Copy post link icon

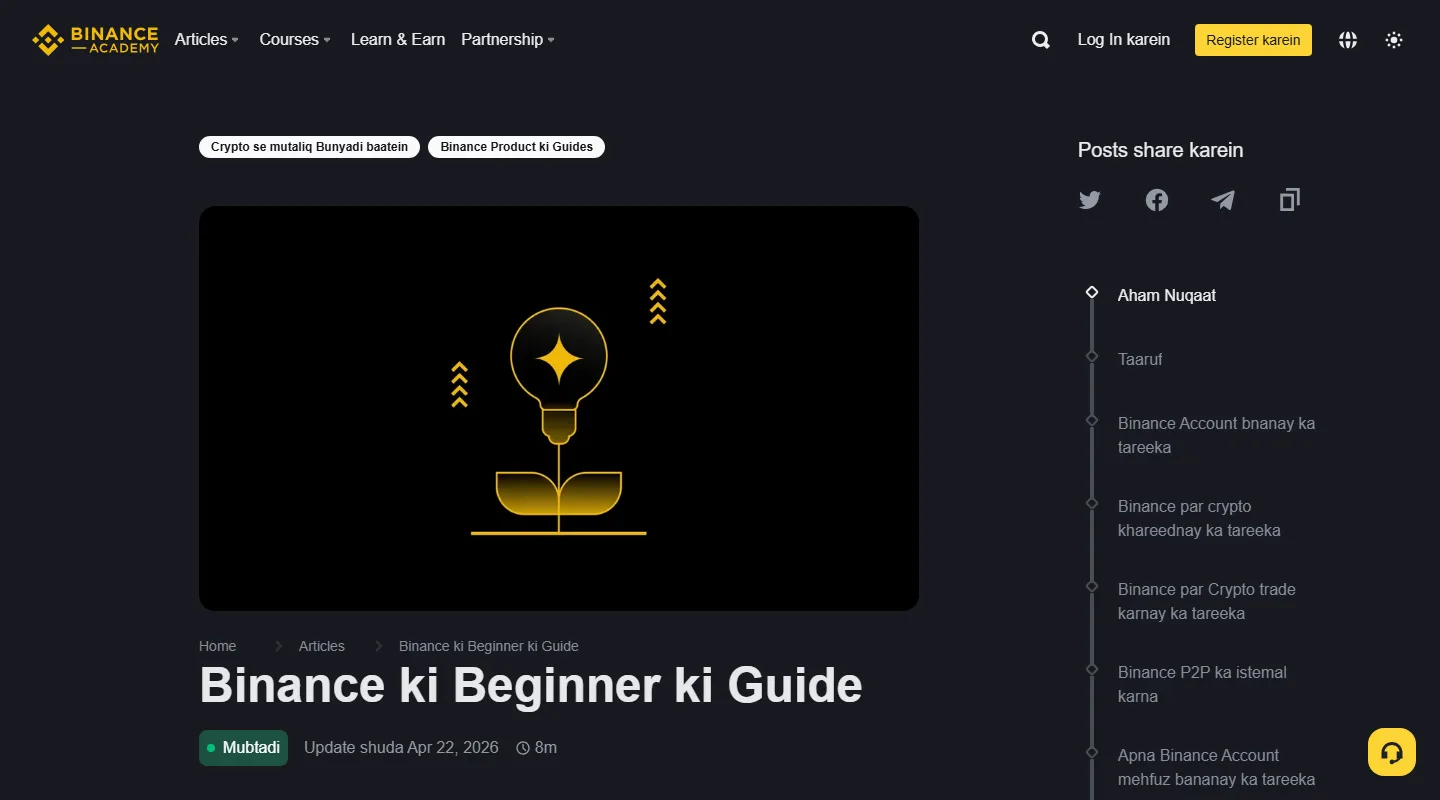point(1290,200)
